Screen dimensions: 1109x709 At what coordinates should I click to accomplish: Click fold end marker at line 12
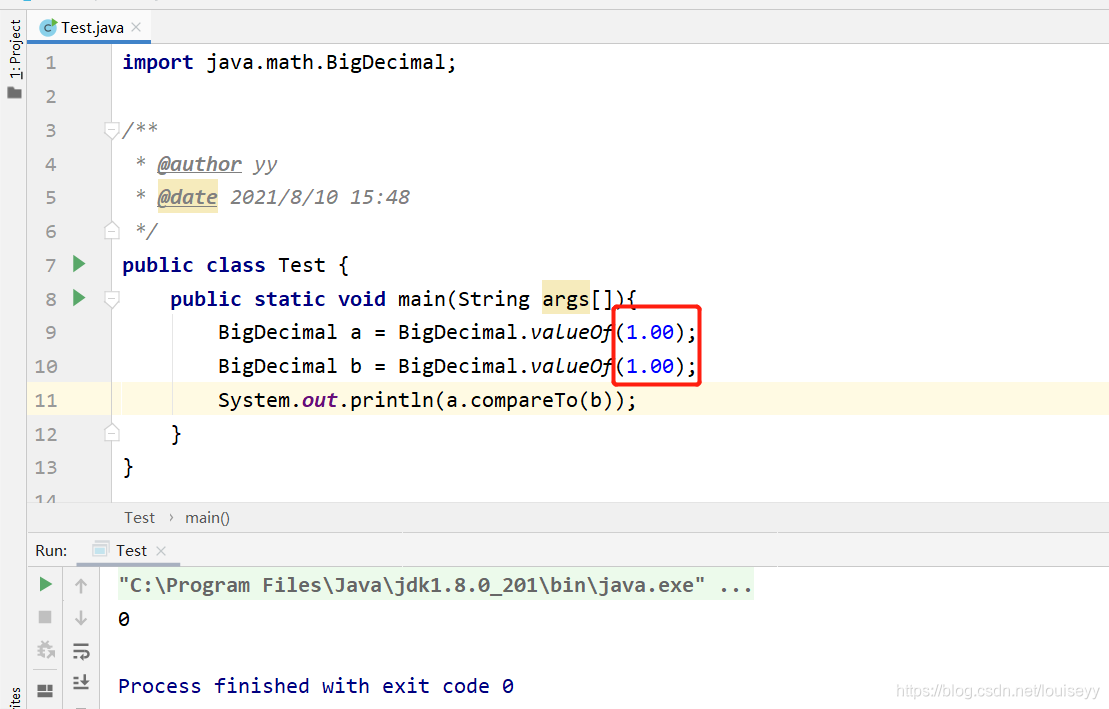tap(111, 433)
